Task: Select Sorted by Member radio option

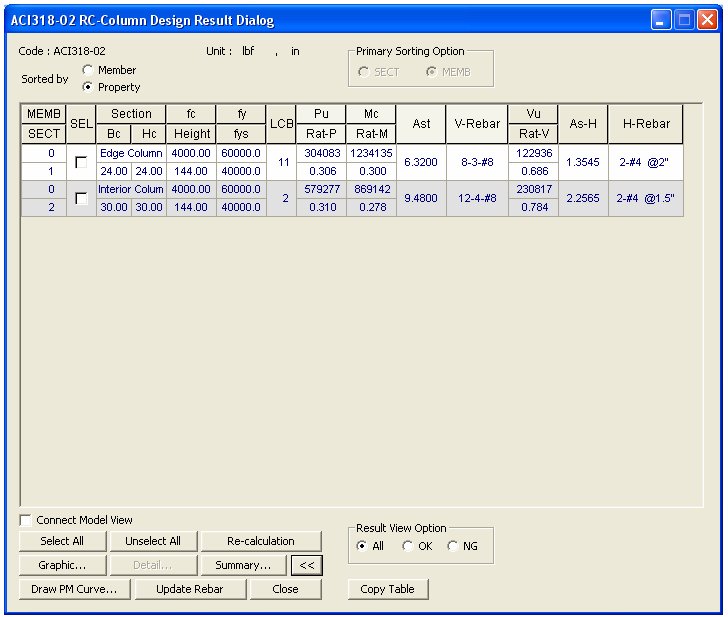Action: 88,70
